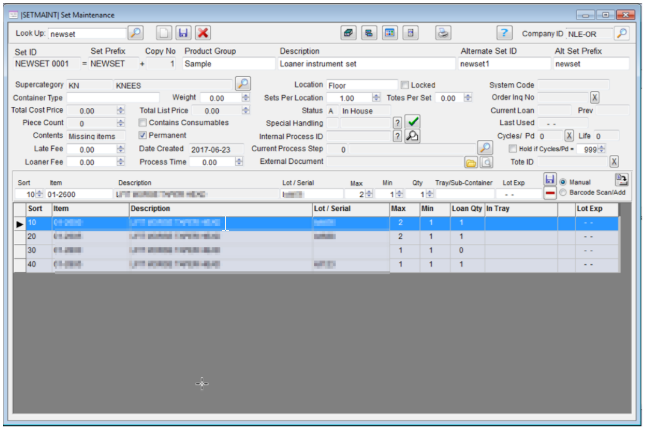Click the printer icon in the toolbar

pyautogui.click(x=442, y=34)
